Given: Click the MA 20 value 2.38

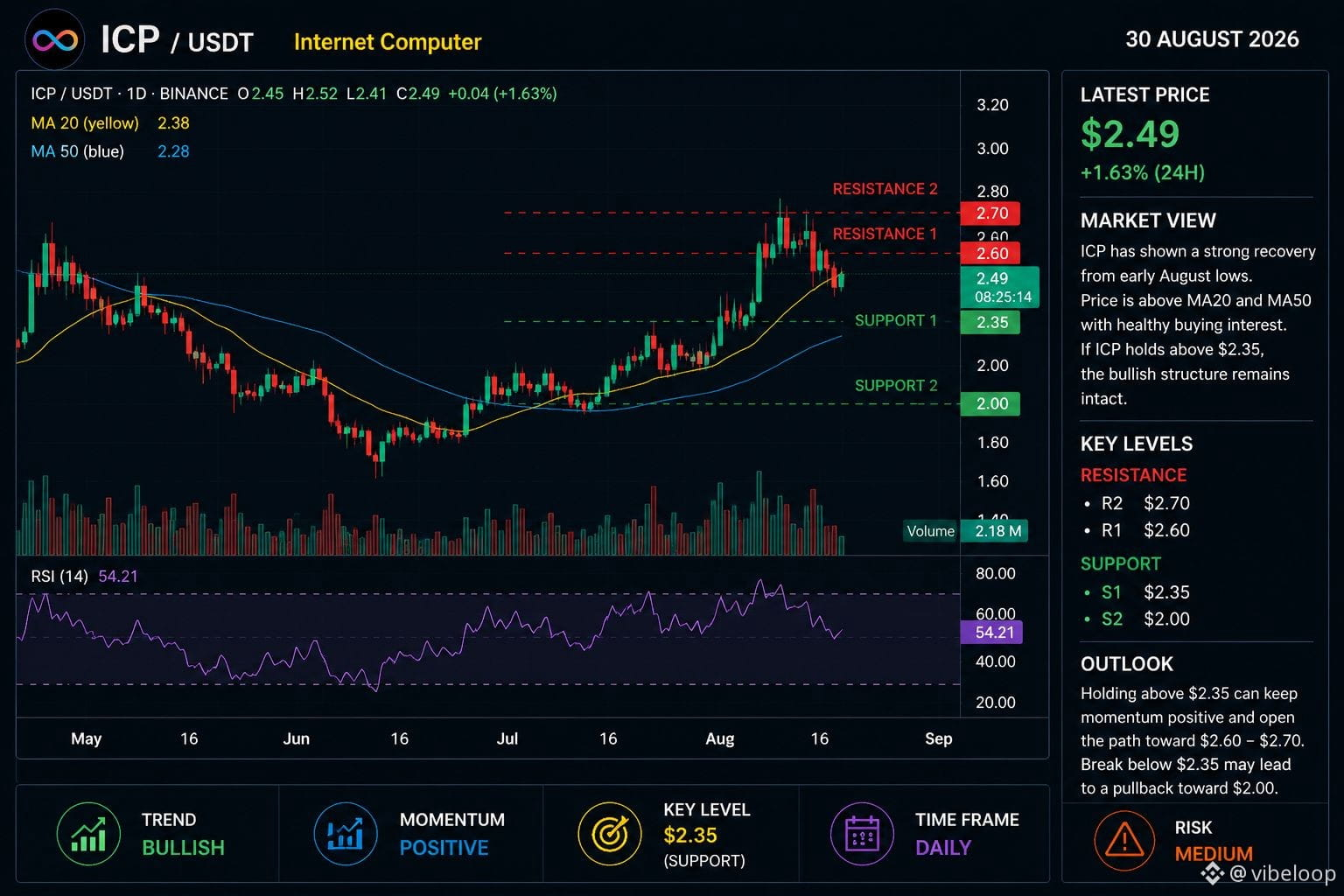Looking at the screenshot, I should pos(173,123).
